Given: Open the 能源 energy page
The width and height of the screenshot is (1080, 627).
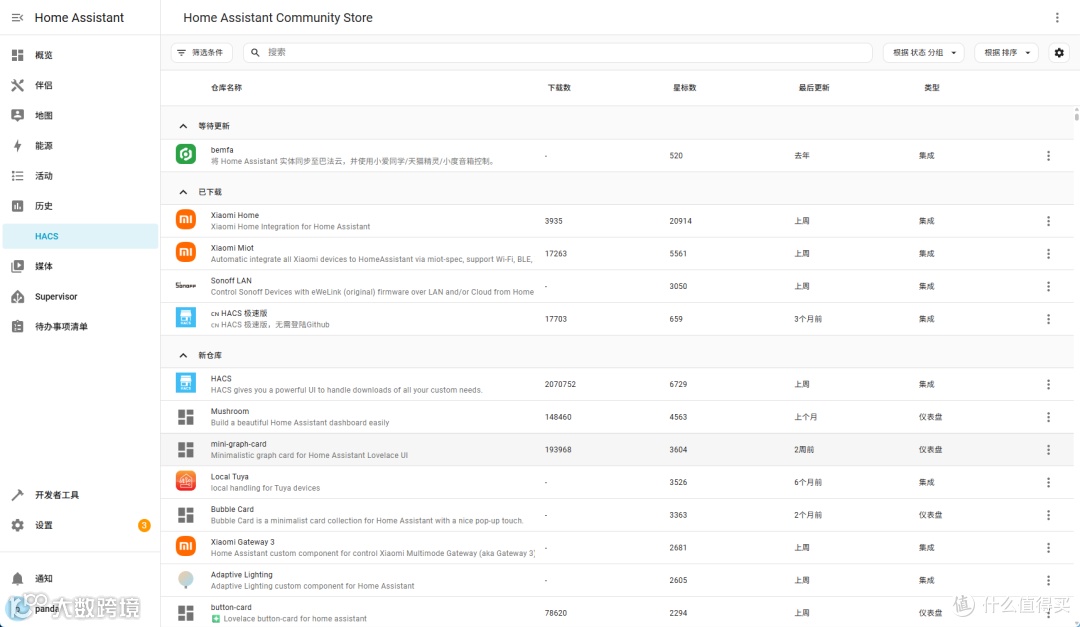Looking at the screenshot, I should click(80, 145).
